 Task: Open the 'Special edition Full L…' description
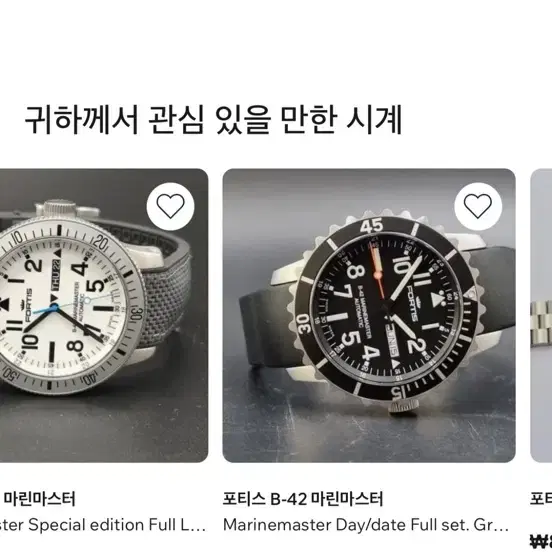pos(103,525)
